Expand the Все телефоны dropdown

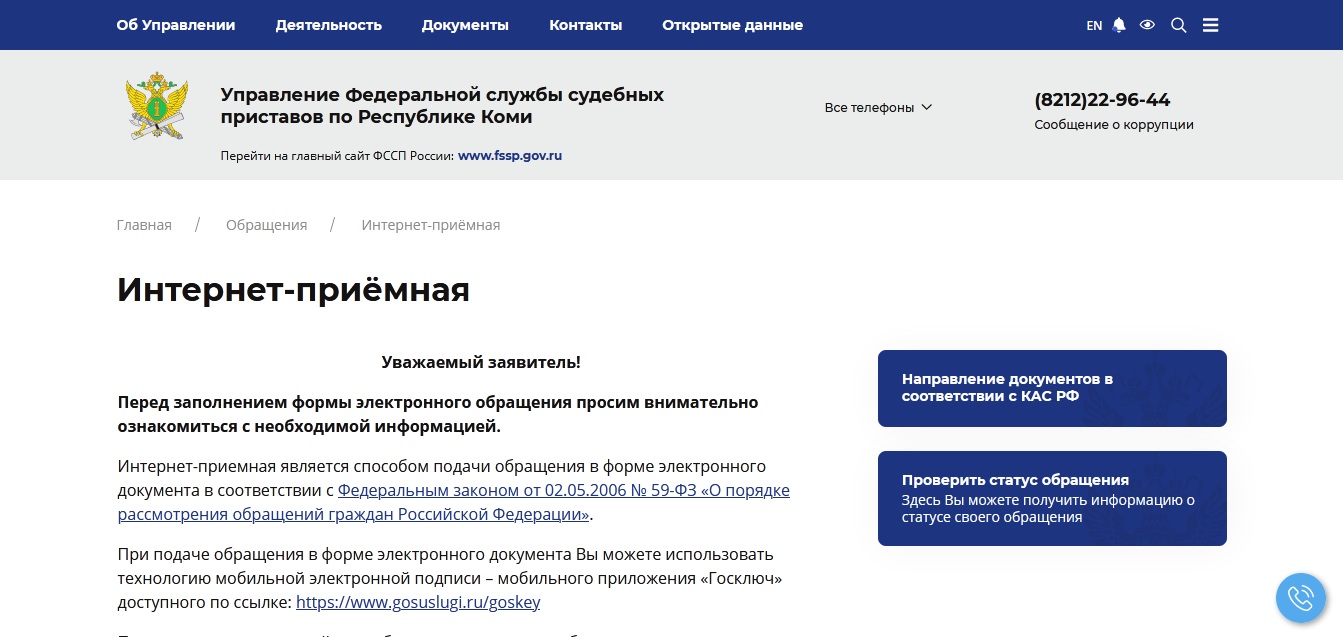click(x=878, y=107)
